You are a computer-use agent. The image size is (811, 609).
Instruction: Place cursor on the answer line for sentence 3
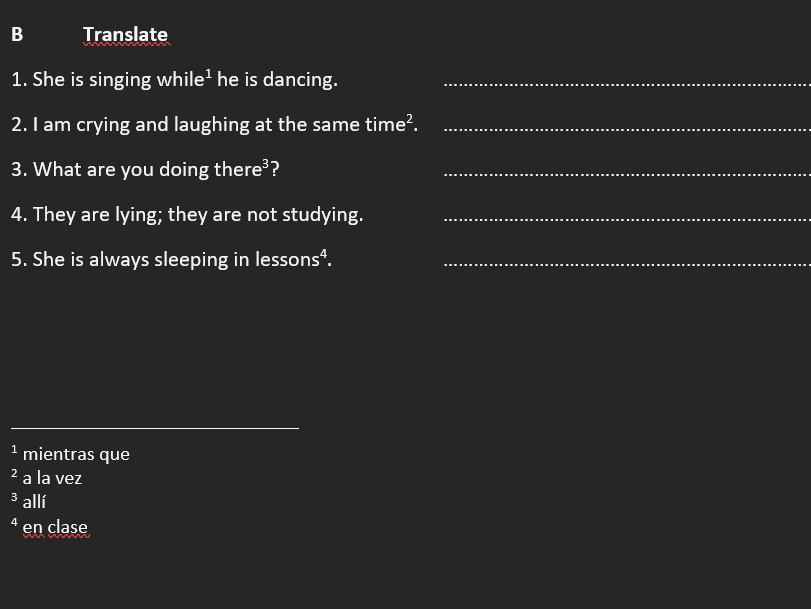point(625,172)
